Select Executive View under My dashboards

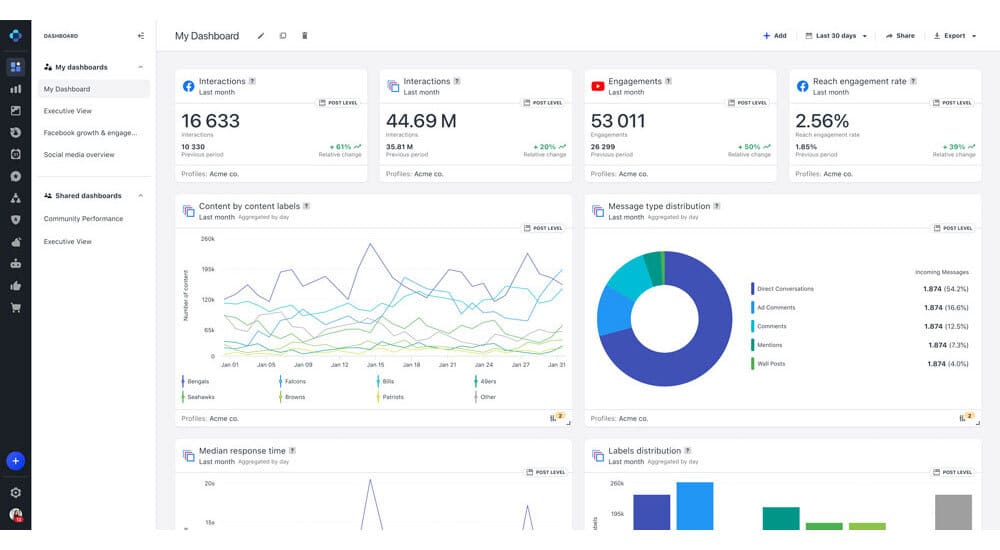click(x=68, y=111)
